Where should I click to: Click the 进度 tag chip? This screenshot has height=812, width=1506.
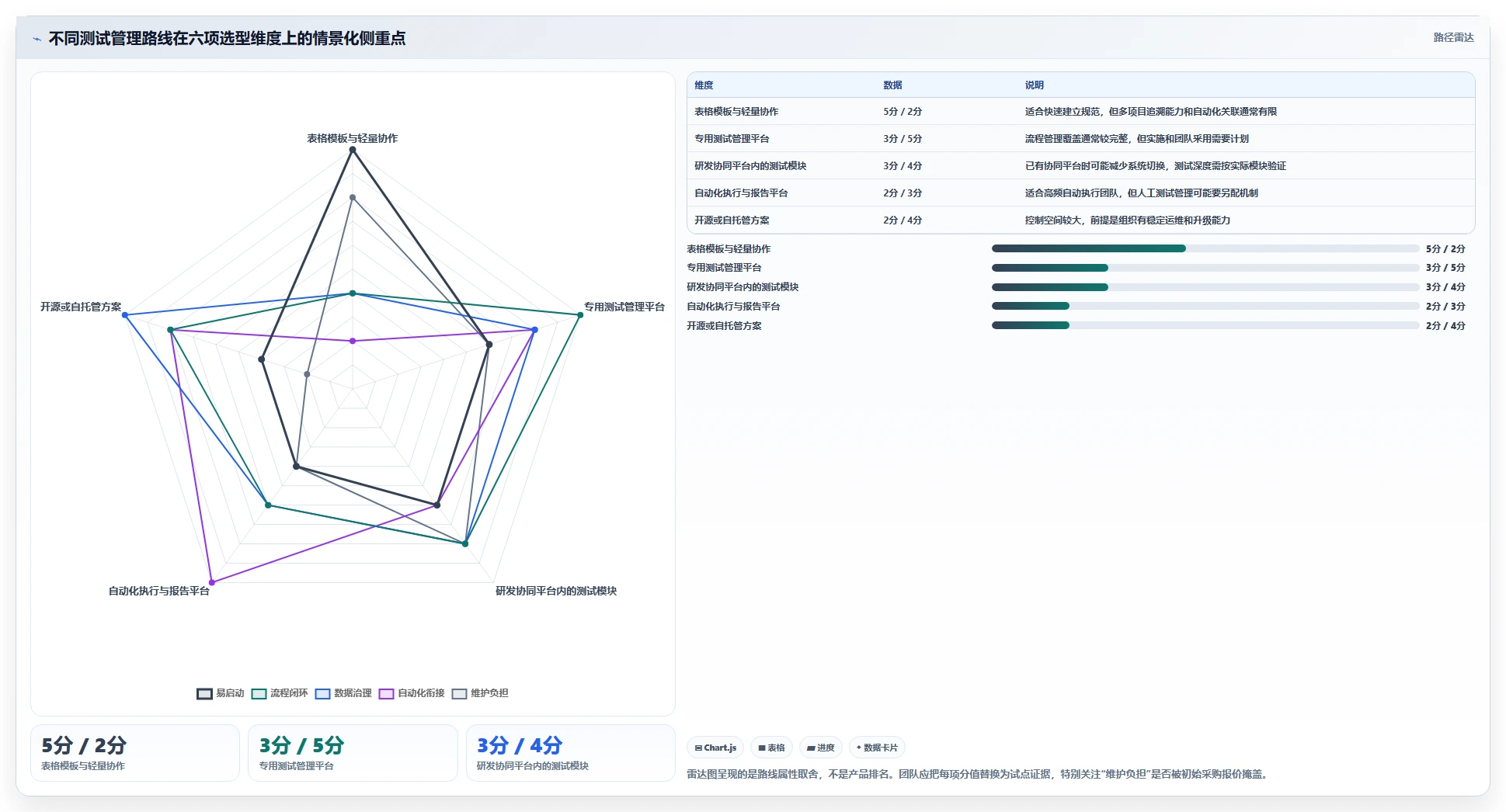point(821,748)
